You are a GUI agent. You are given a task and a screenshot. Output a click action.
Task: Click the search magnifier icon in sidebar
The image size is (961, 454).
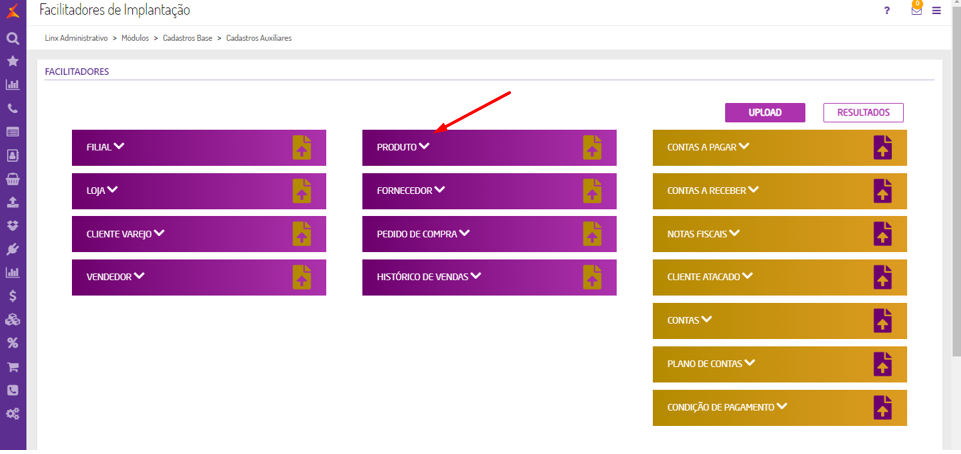pyautogui.click(x=13, y=39)
